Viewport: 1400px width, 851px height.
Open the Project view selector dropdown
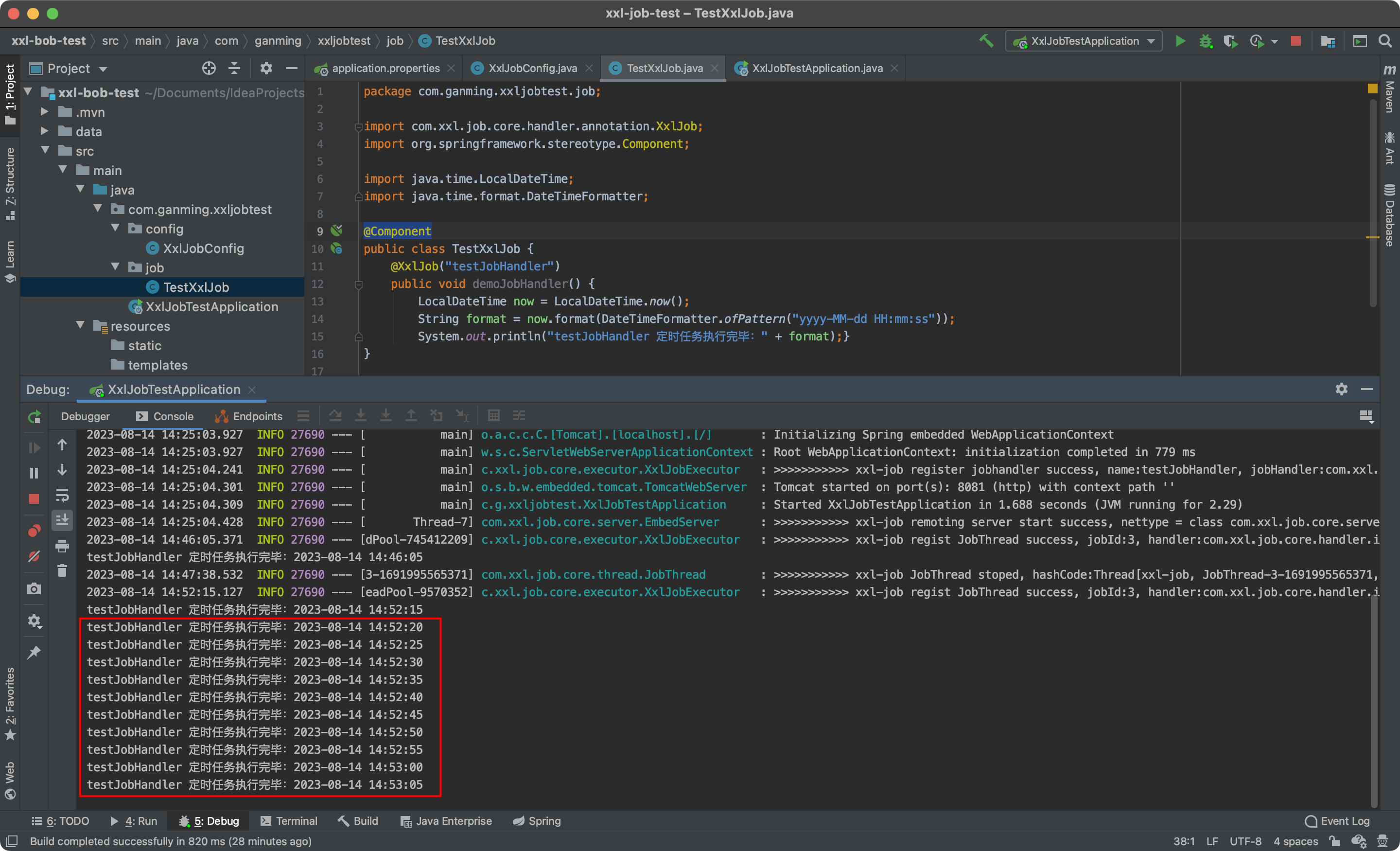[68, 68]
